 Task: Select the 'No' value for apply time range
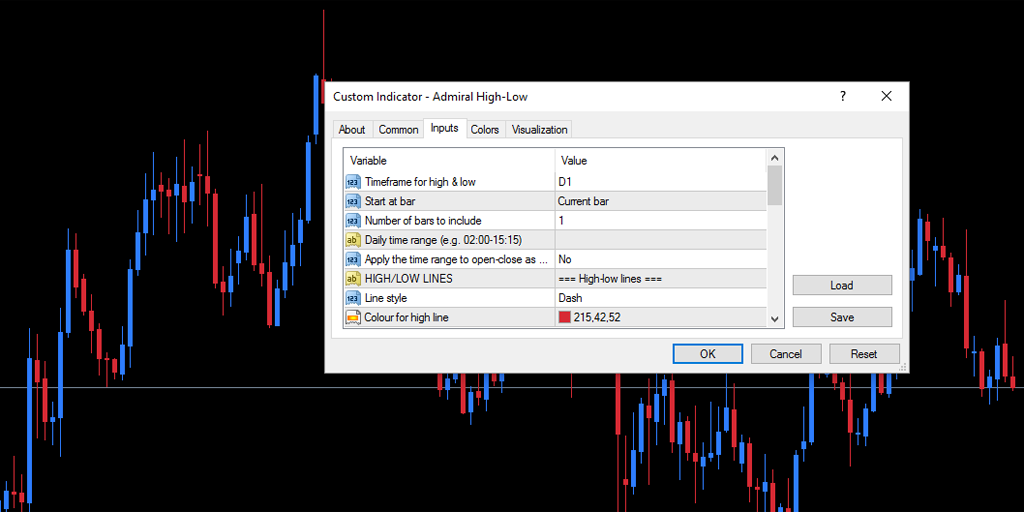(x=661, y=259)
